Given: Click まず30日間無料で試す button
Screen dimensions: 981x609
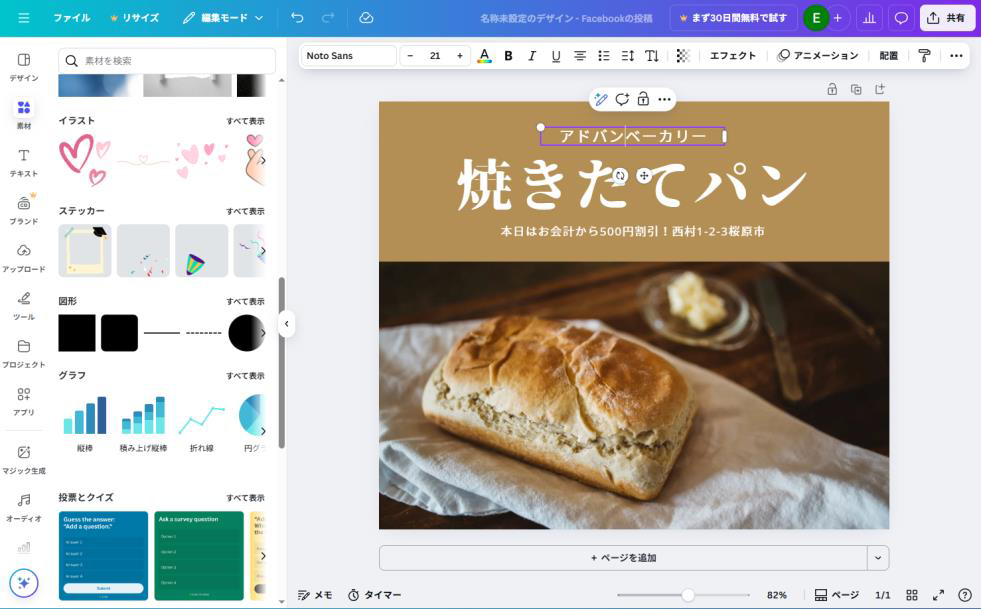Looking at the screenshot, I should coord(733,18).
